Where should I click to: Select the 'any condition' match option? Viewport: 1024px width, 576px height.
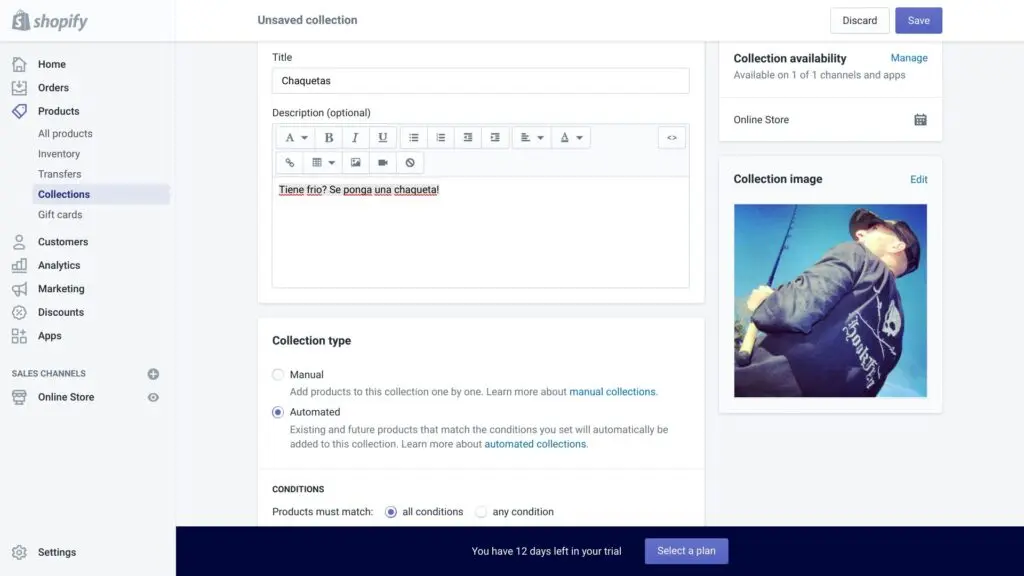pos(481,512)
